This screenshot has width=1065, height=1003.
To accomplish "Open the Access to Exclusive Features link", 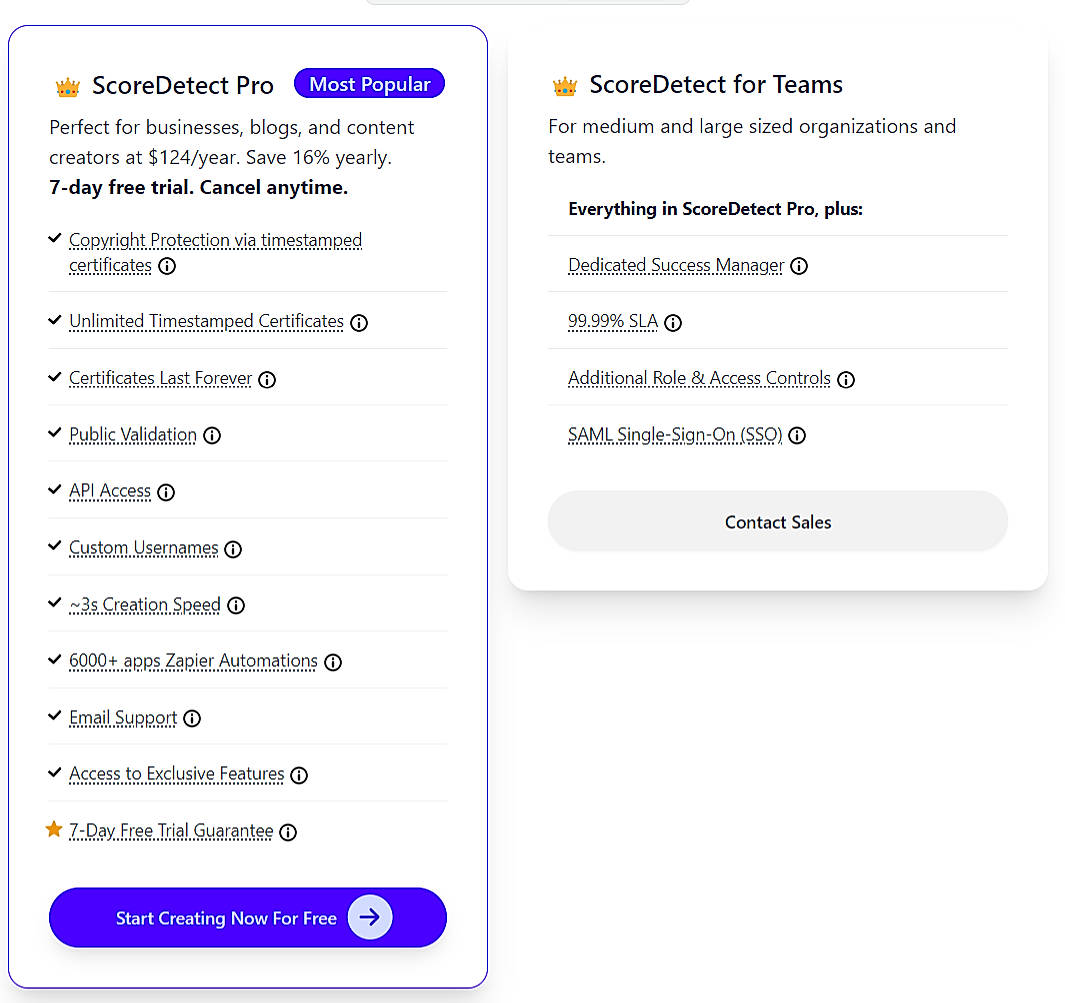I will (x=175, y=774).
